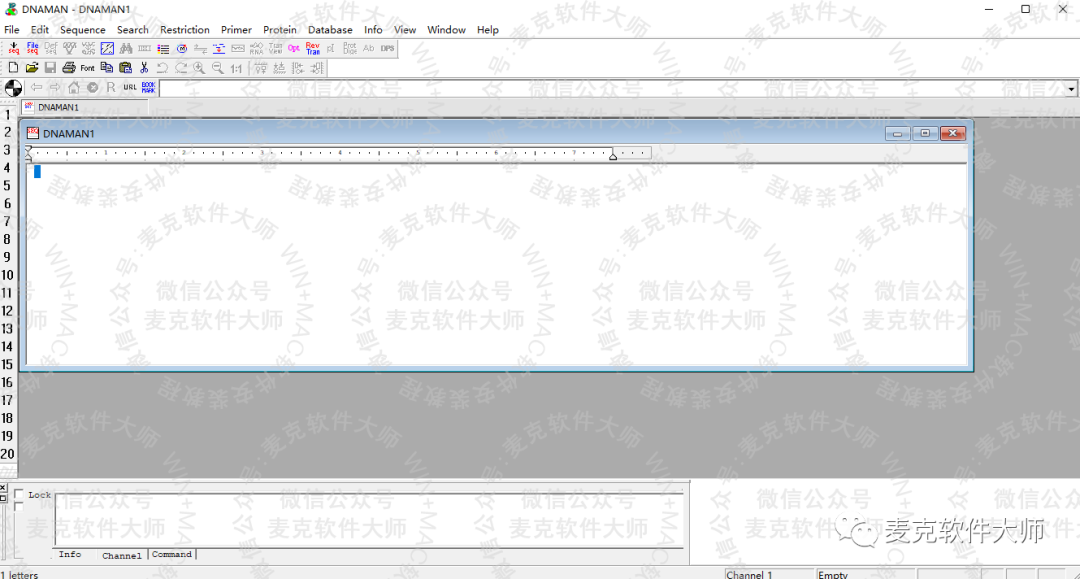Open the Protein menu
1080x579 pixels.
click(x=280, y=30)
